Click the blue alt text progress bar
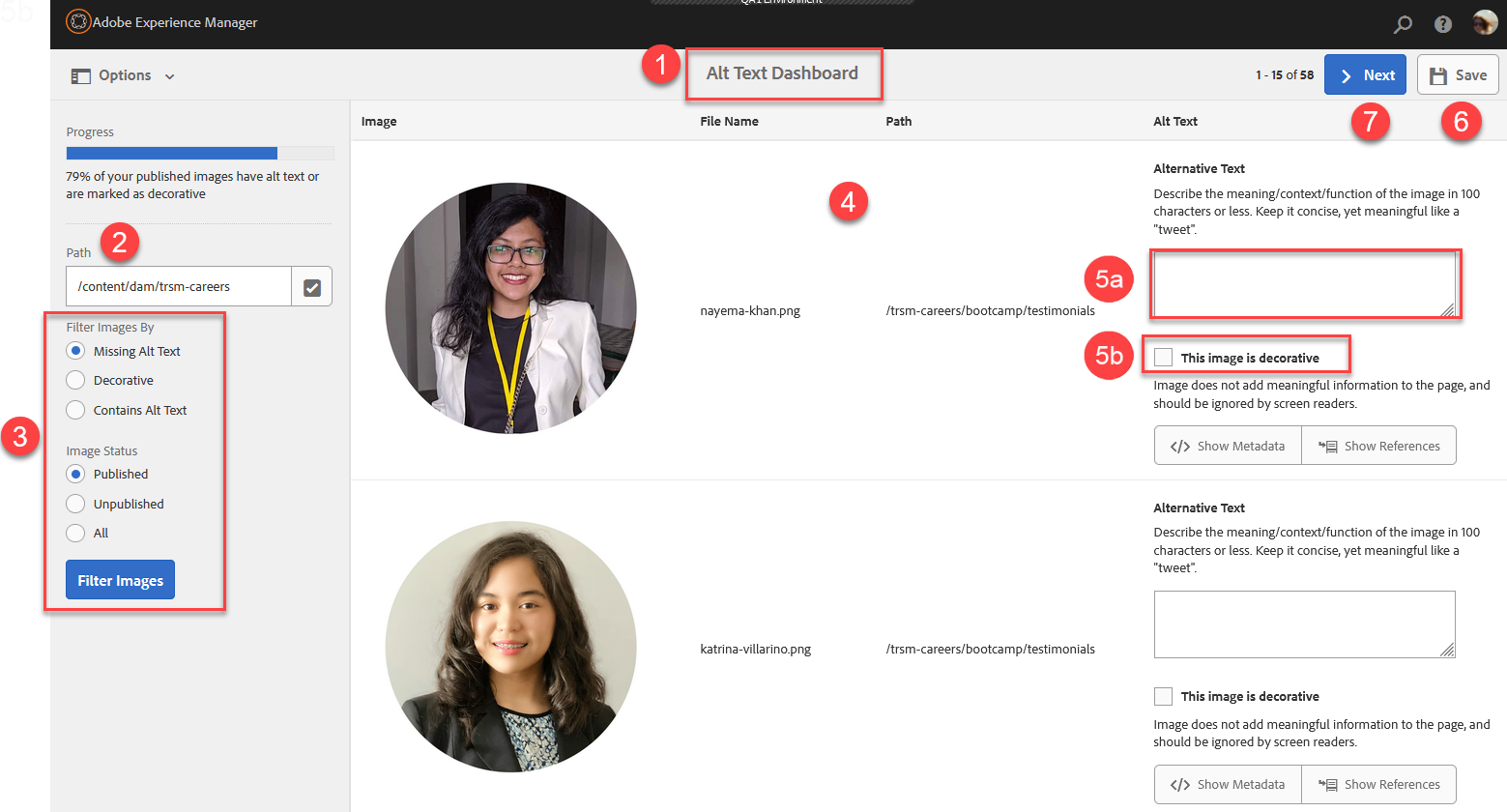This screenshot has height=812, width=1507. tap(172, 153)
